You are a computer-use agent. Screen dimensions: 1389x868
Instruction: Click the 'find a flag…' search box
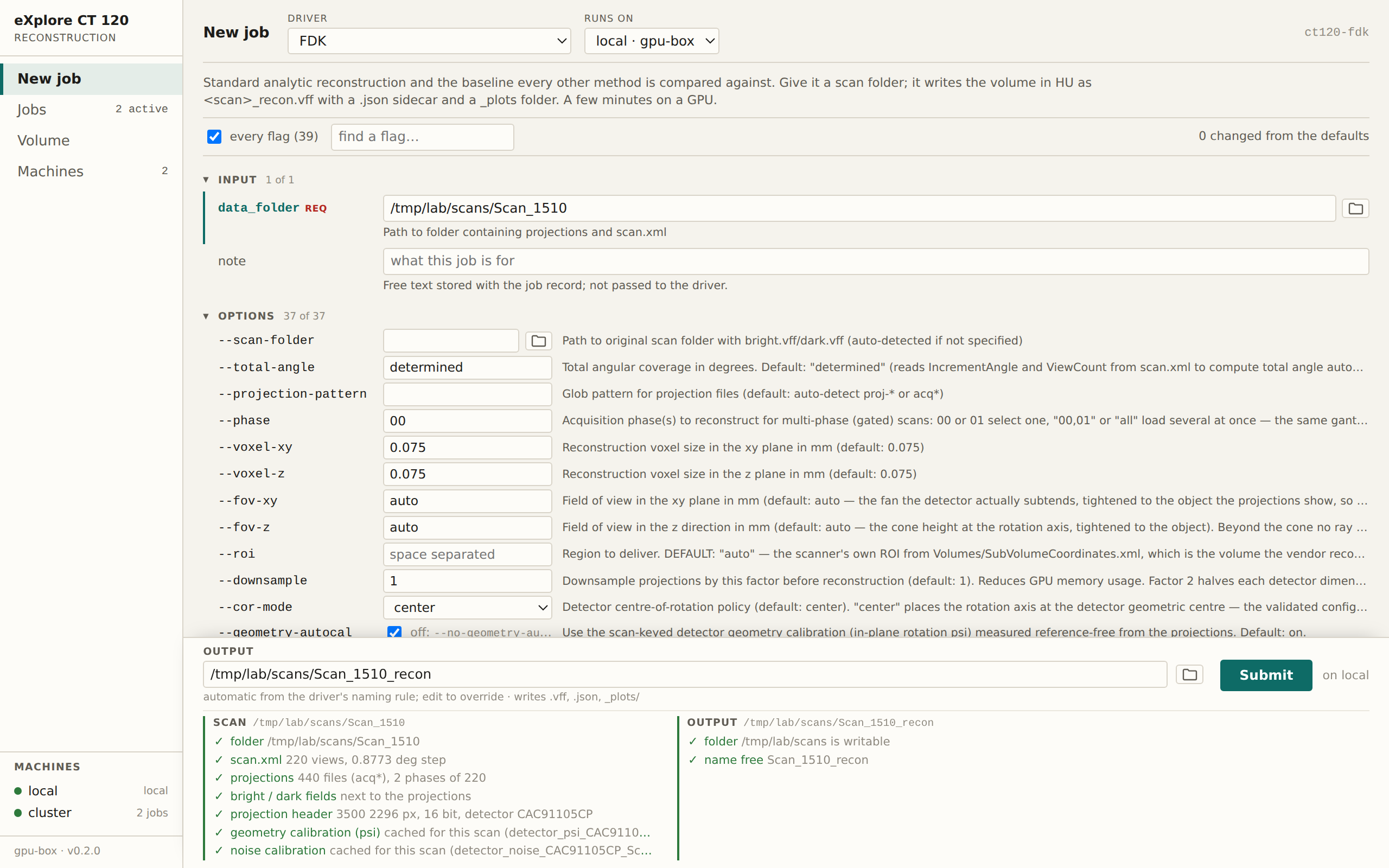tap(422, 137)
